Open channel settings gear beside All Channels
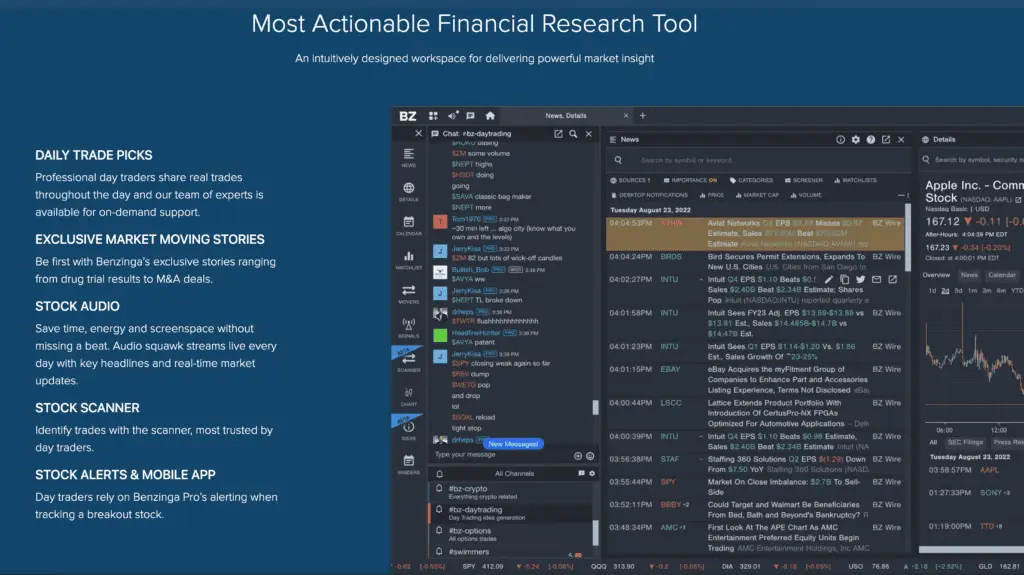Viewport: 1024px width, 575px height. pyautogui.click(x=592, y=473)
